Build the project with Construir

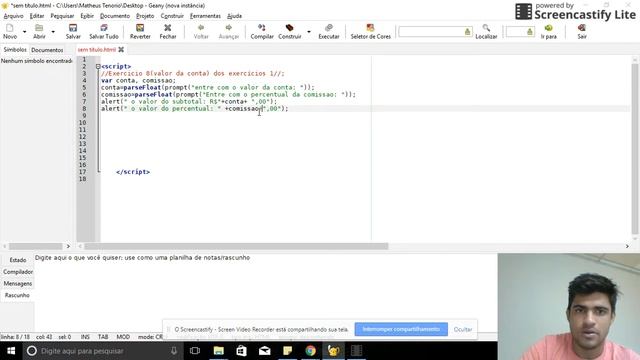click(290, 31)
